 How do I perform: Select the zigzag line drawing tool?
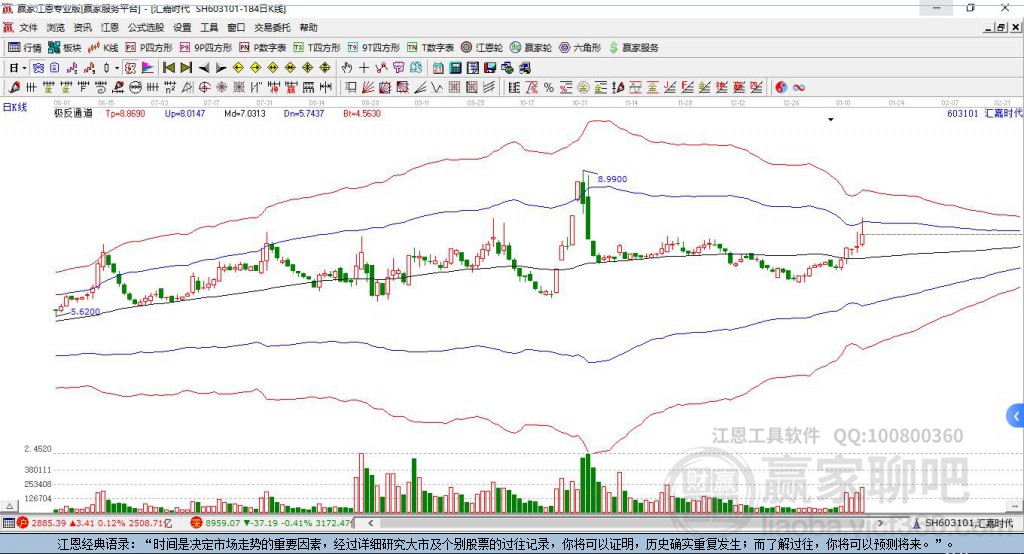437,88
